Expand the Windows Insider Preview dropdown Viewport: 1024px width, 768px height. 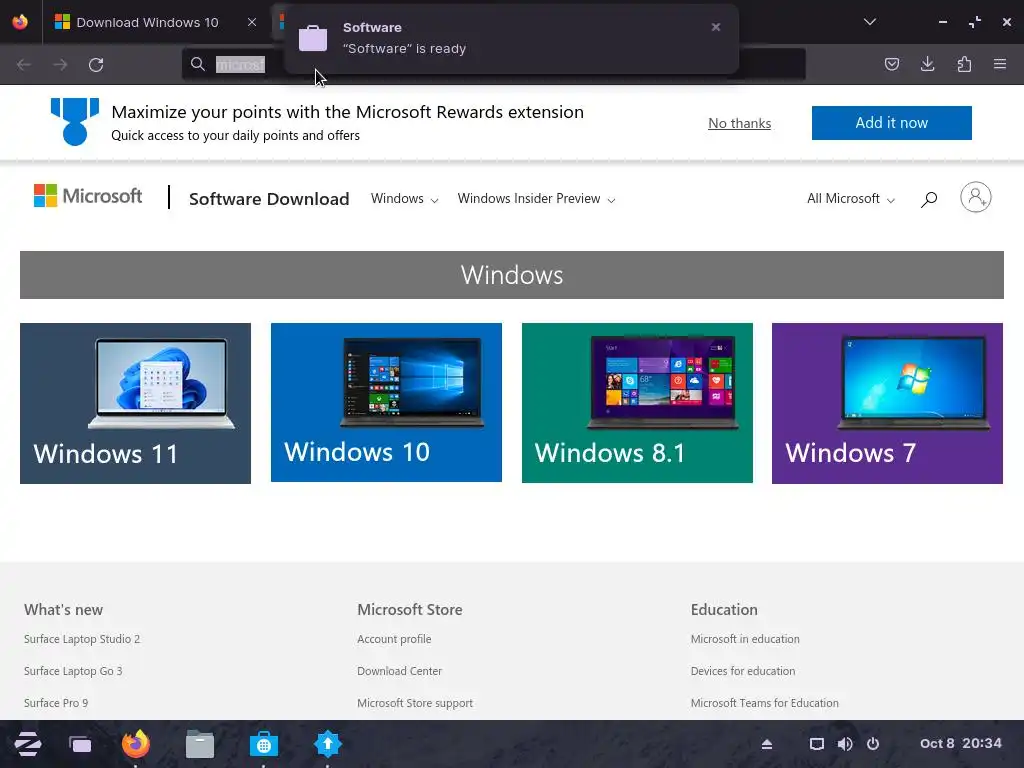click(x=536, y=199)
